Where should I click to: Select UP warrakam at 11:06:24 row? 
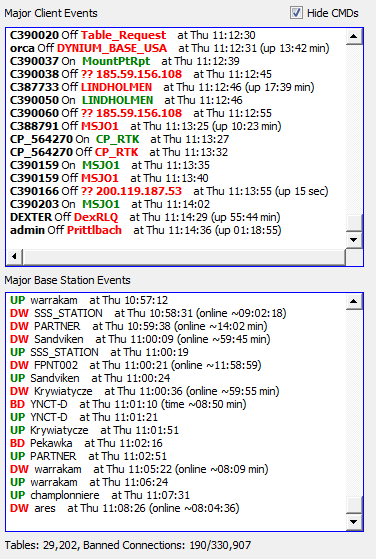pyautogui.click(x=89, y=482)
